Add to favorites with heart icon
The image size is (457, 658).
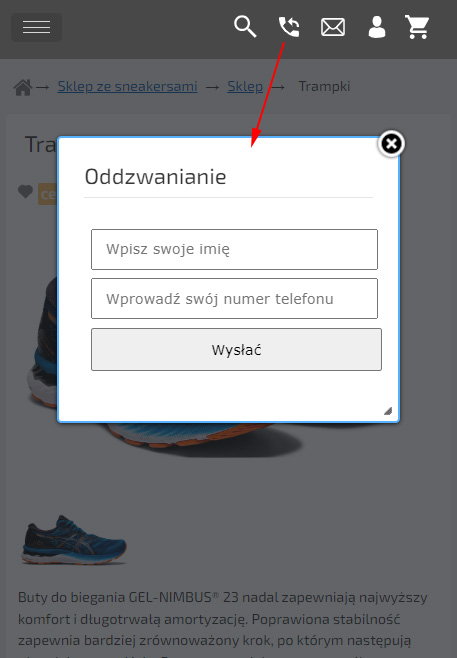[x=26, y=192]
